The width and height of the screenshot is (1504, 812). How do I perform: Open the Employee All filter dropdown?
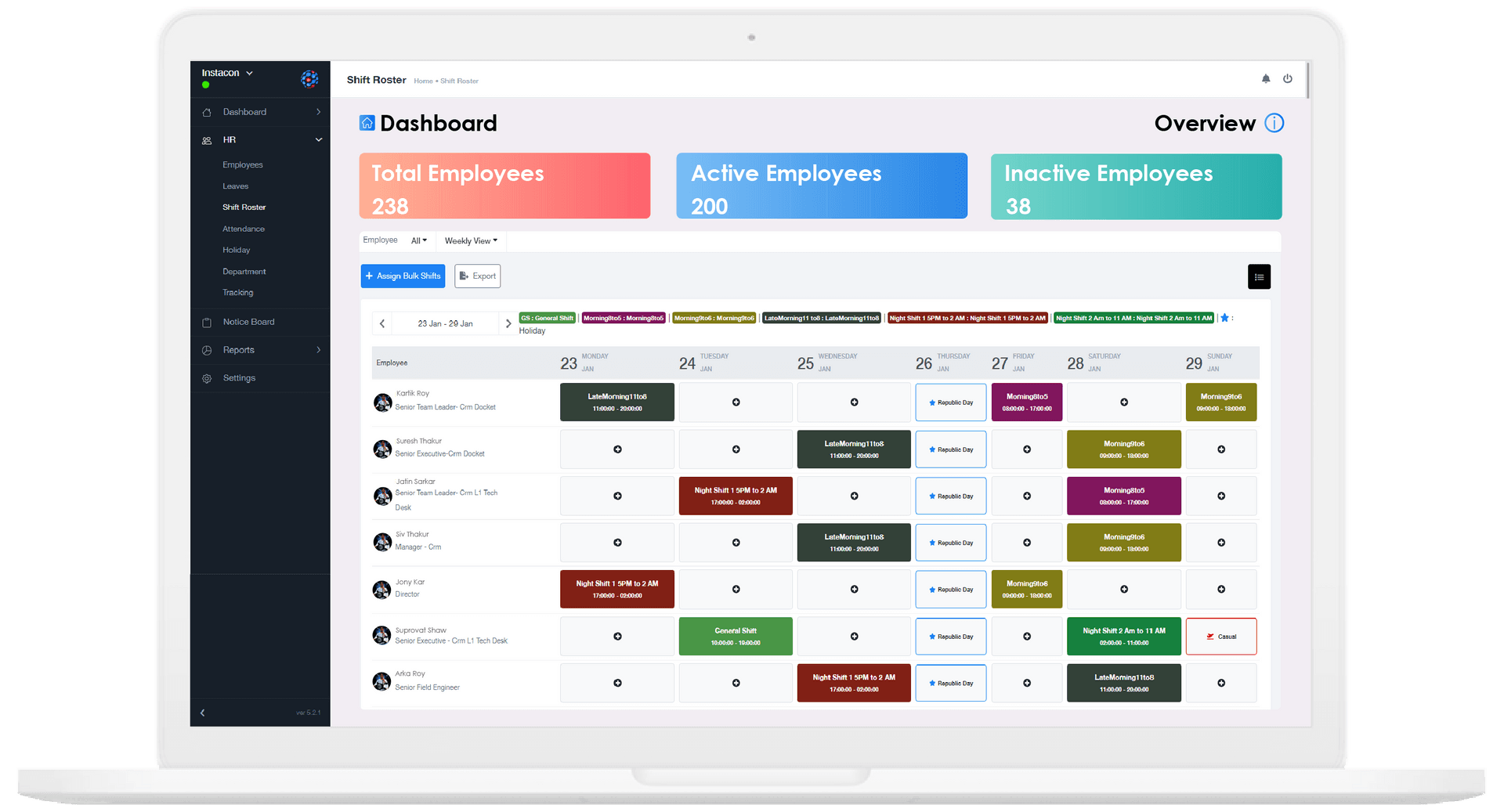tap(419, 240)
